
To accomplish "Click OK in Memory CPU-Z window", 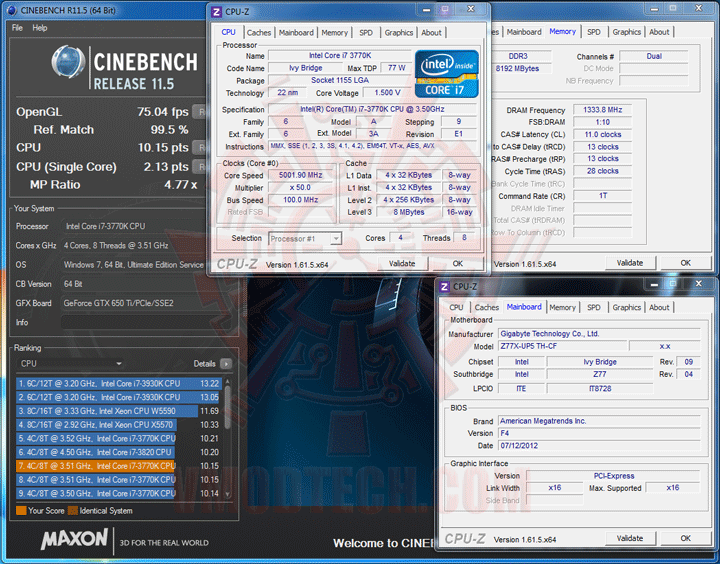I will [x=685, y=263].
